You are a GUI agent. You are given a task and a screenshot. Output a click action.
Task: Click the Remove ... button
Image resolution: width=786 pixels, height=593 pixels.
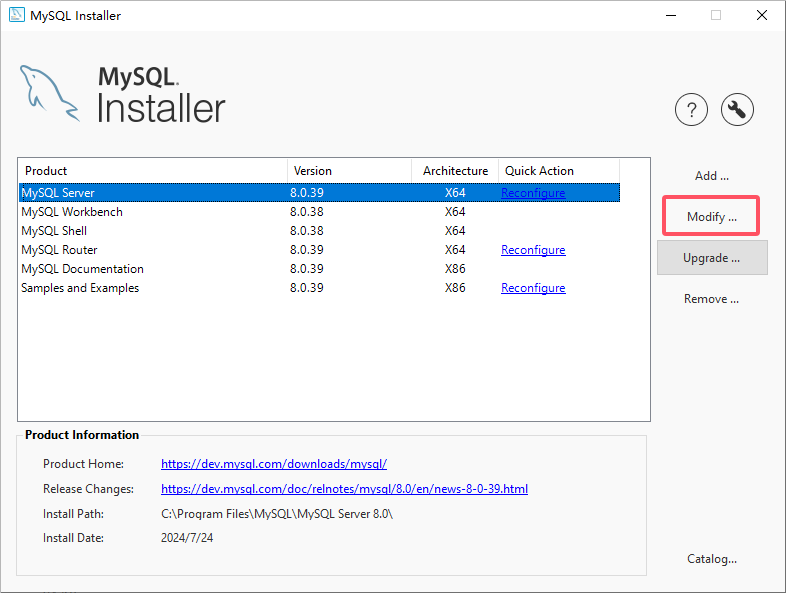712,299
